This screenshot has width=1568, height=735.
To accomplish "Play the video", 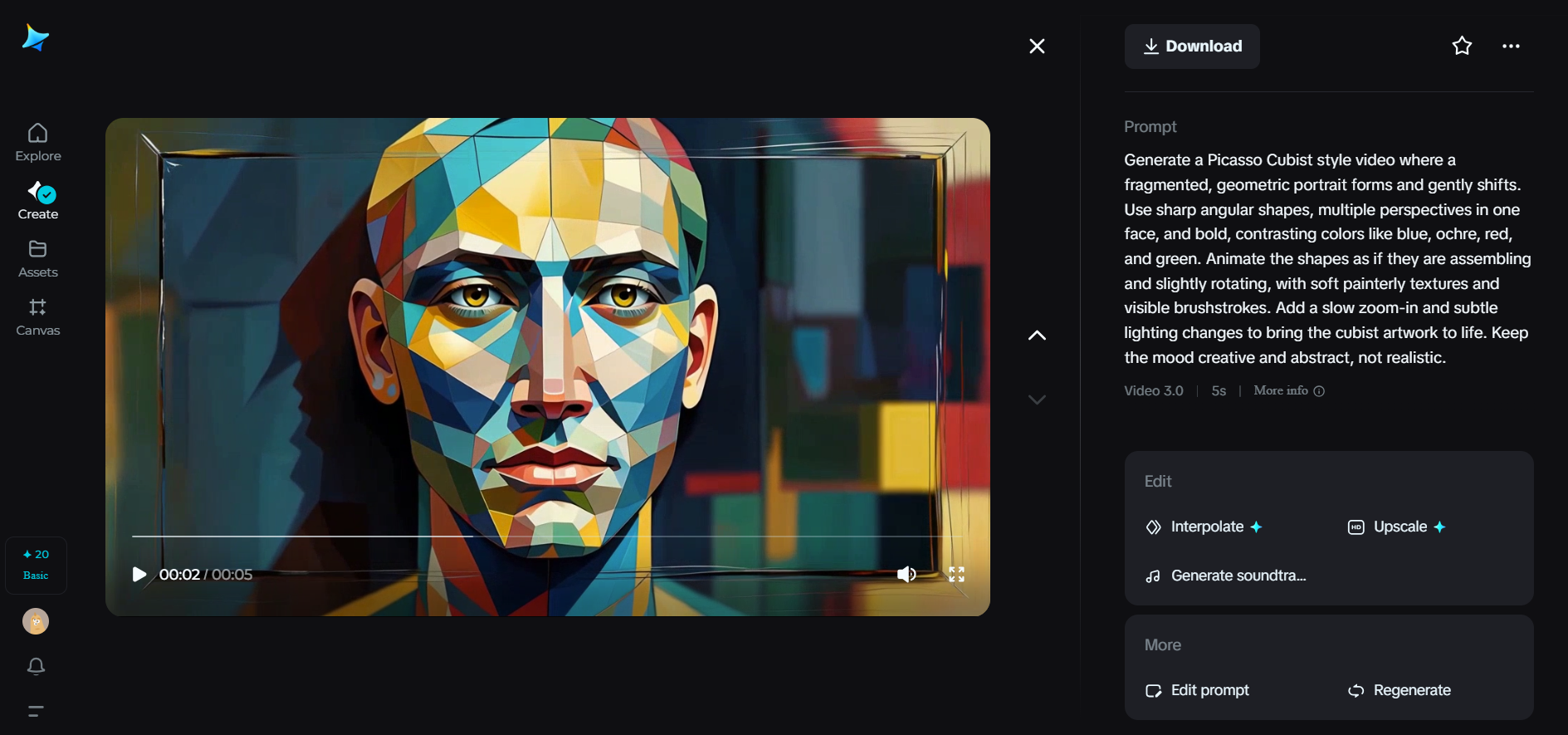I will tap(139, 575).
